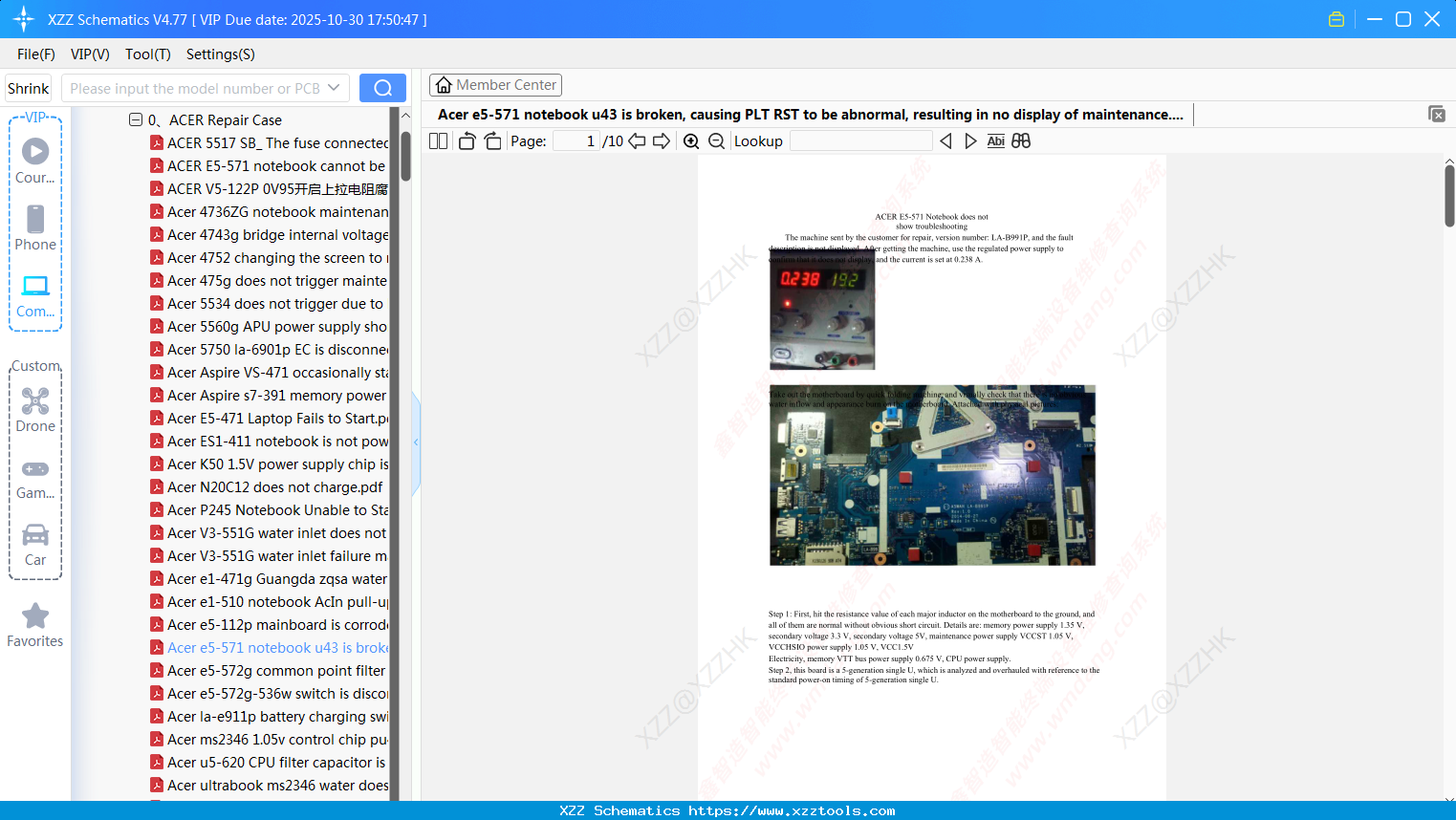Open ACER 5517 SB_ The fuse connected file
Image resolution: width=1456 pixels, height=820 pixels.
[269, 142]
